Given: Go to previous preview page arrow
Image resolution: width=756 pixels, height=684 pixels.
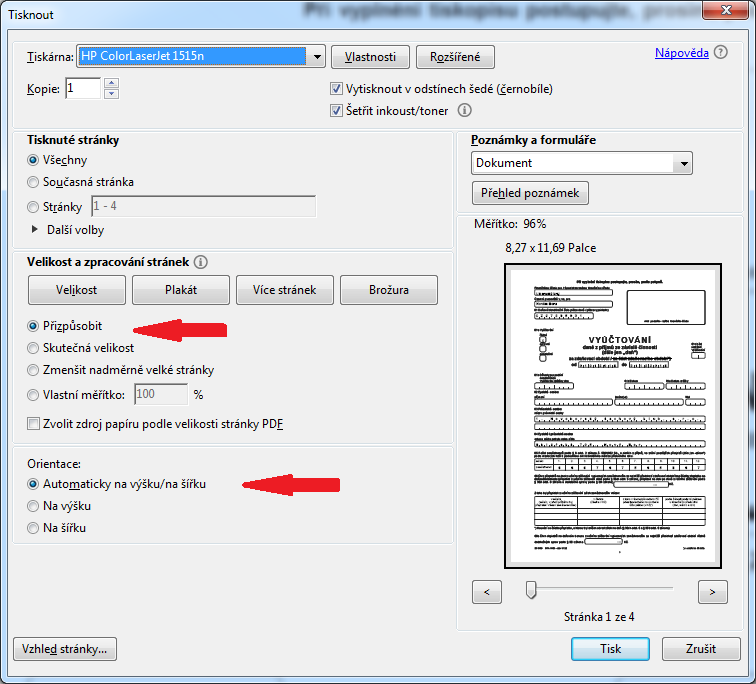Looking at the screenshot, I should 486,592.
